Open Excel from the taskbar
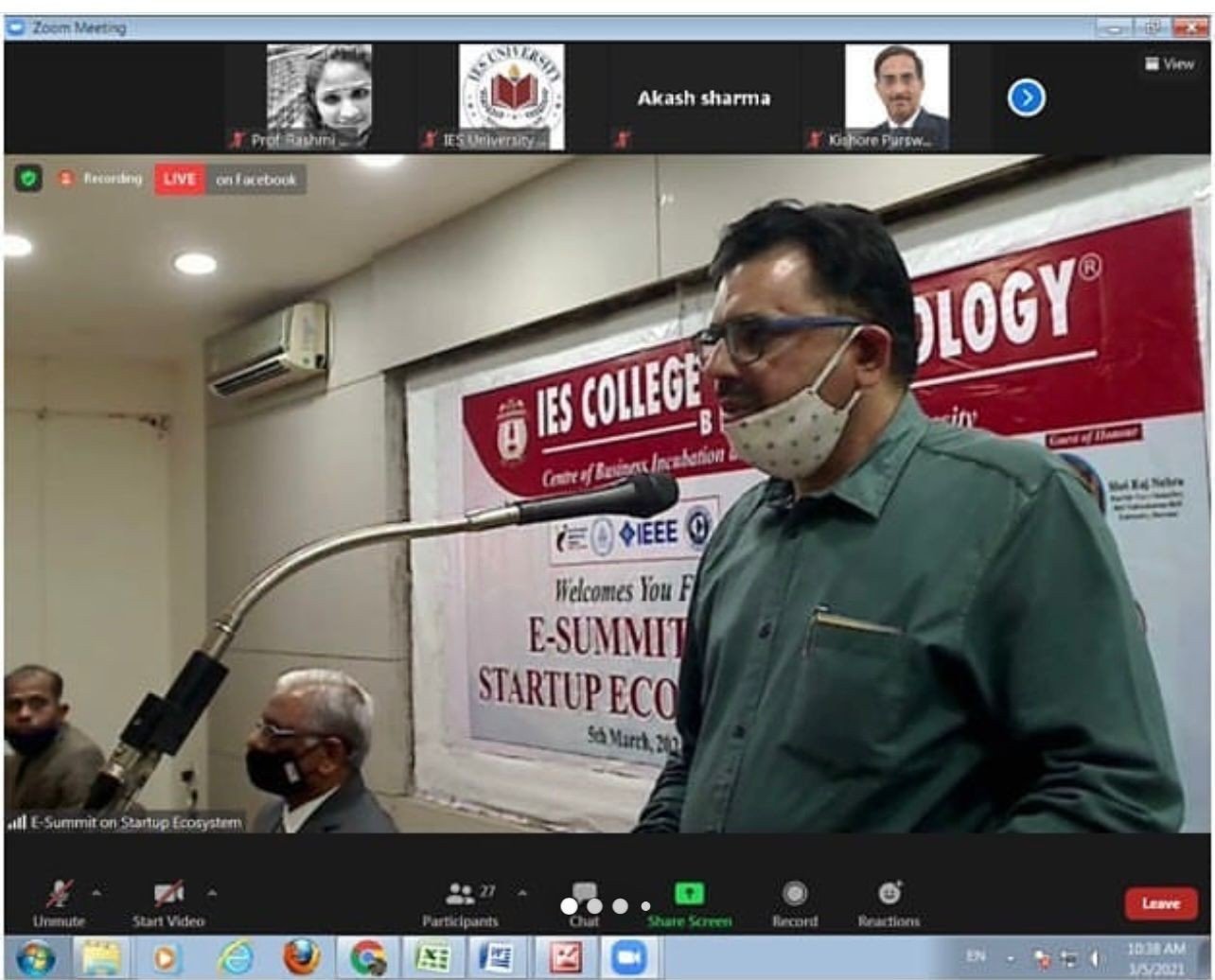Image resolution: width=1215 pixels, height=980 pixels. (x=433, y=958)
